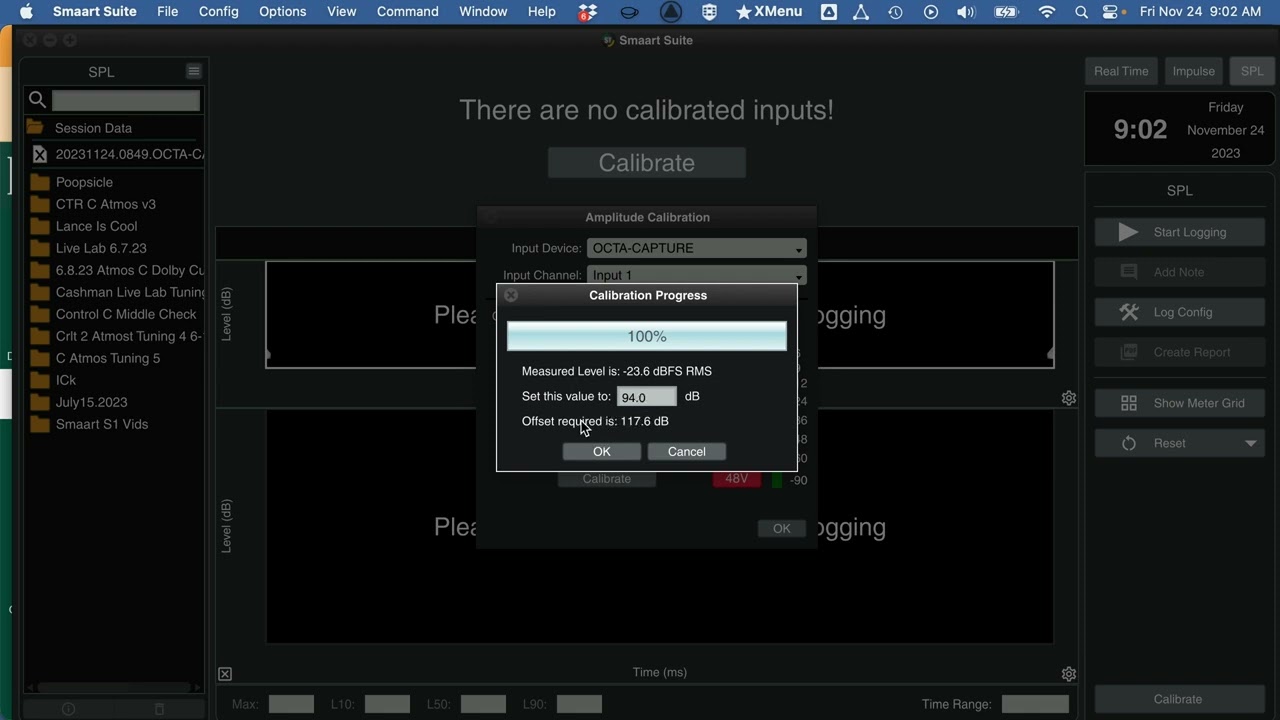Open the Window menu

(483, 12)
